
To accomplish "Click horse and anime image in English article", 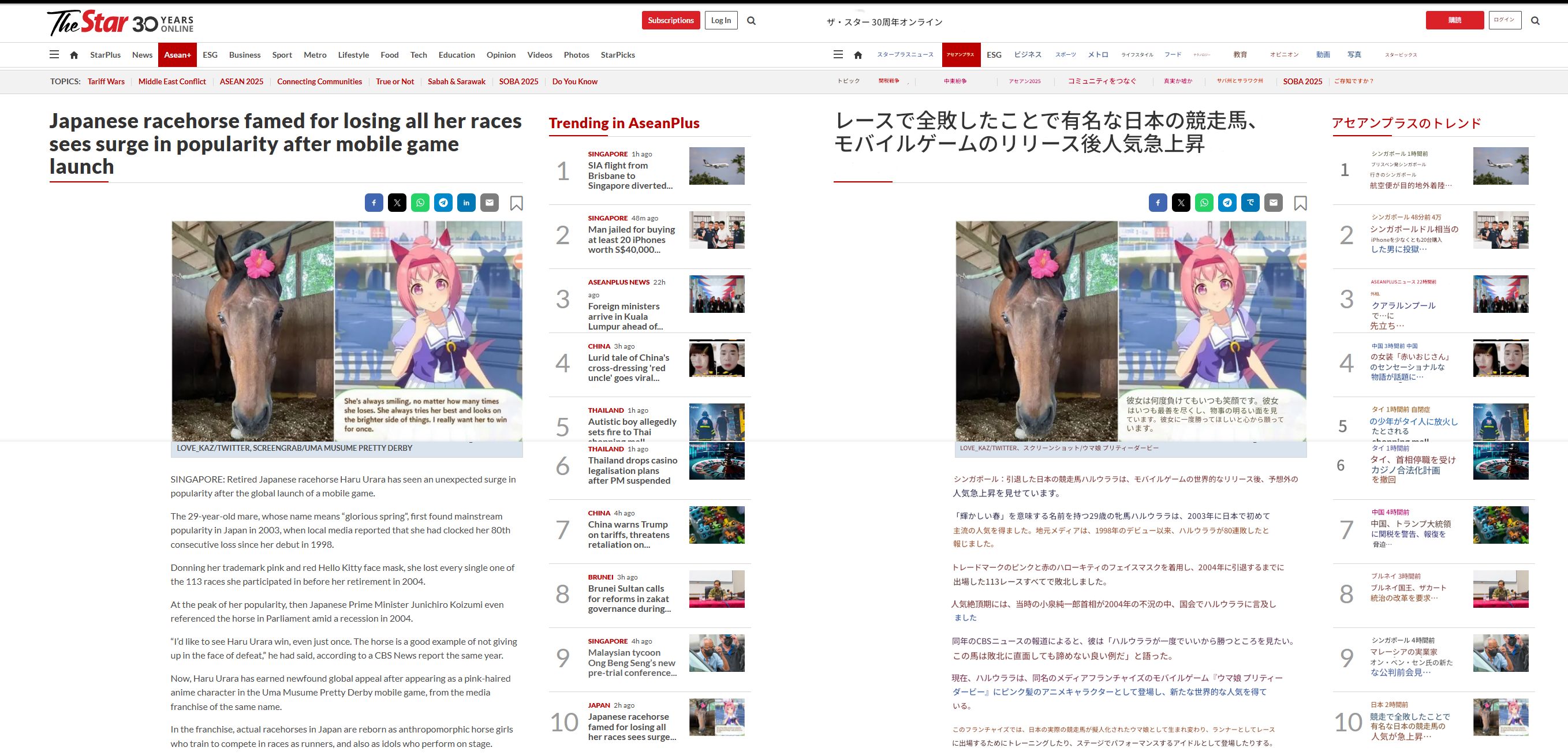I will coord(346,331).
